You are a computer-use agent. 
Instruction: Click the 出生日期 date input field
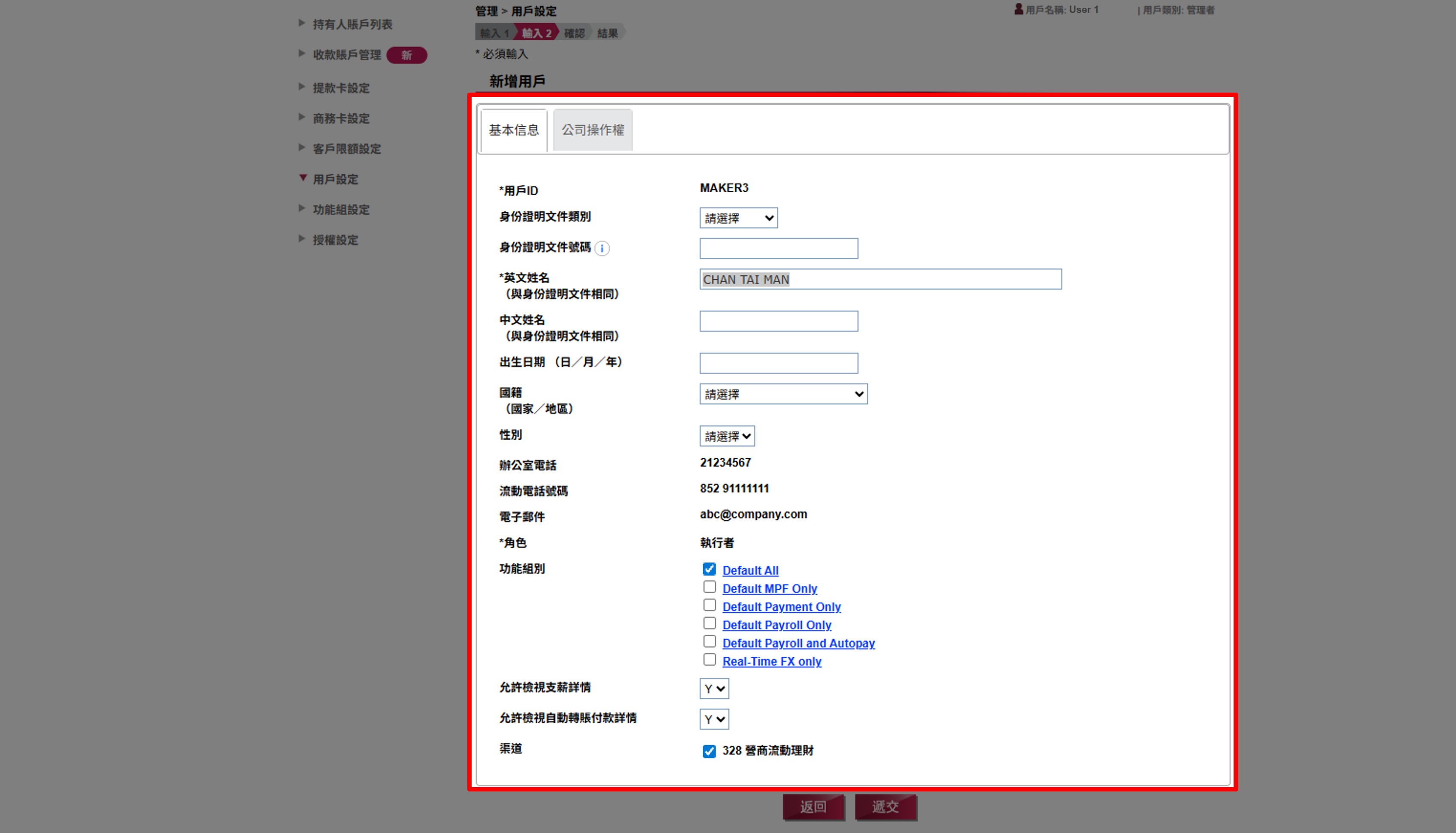[778, 363]
